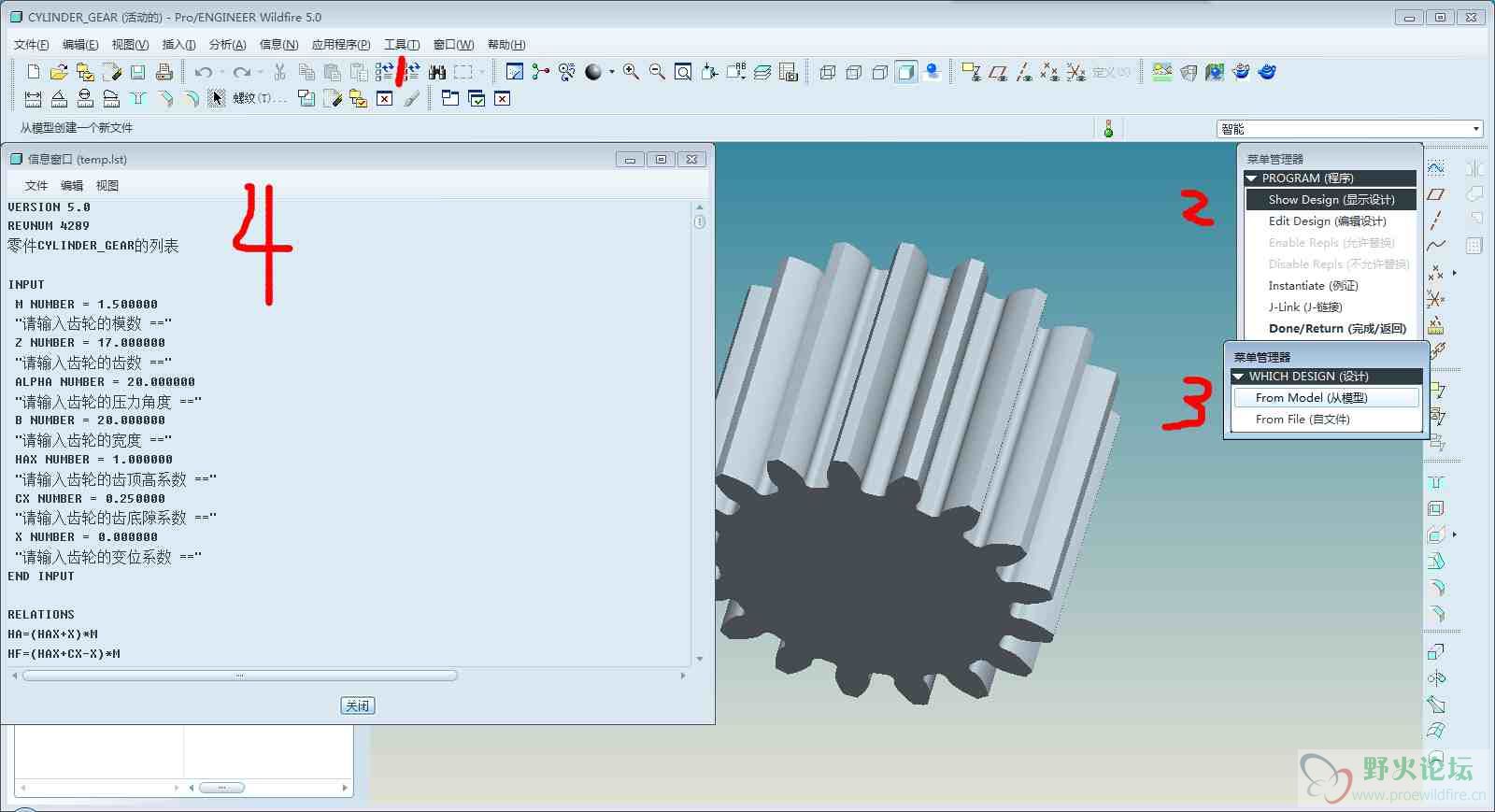Undo the last action
The height and width of the screenshot is (812, 1495).
(x=203, y=72)
